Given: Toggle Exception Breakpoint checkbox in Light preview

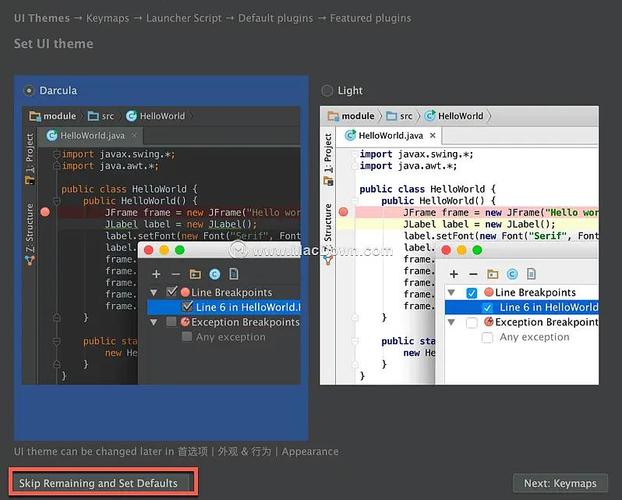Looking at the screenshot, I should point(472,323).
